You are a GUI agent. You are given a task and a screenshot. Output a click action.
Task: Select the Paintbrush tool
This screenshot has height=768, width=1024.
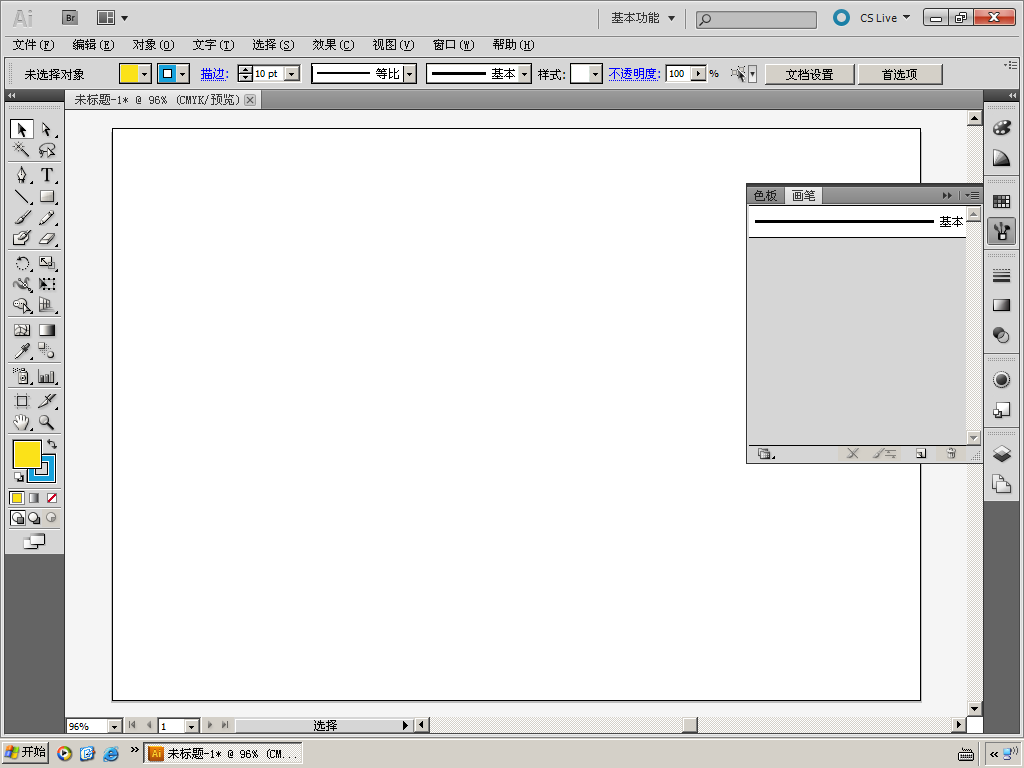(x=22, y=217)
